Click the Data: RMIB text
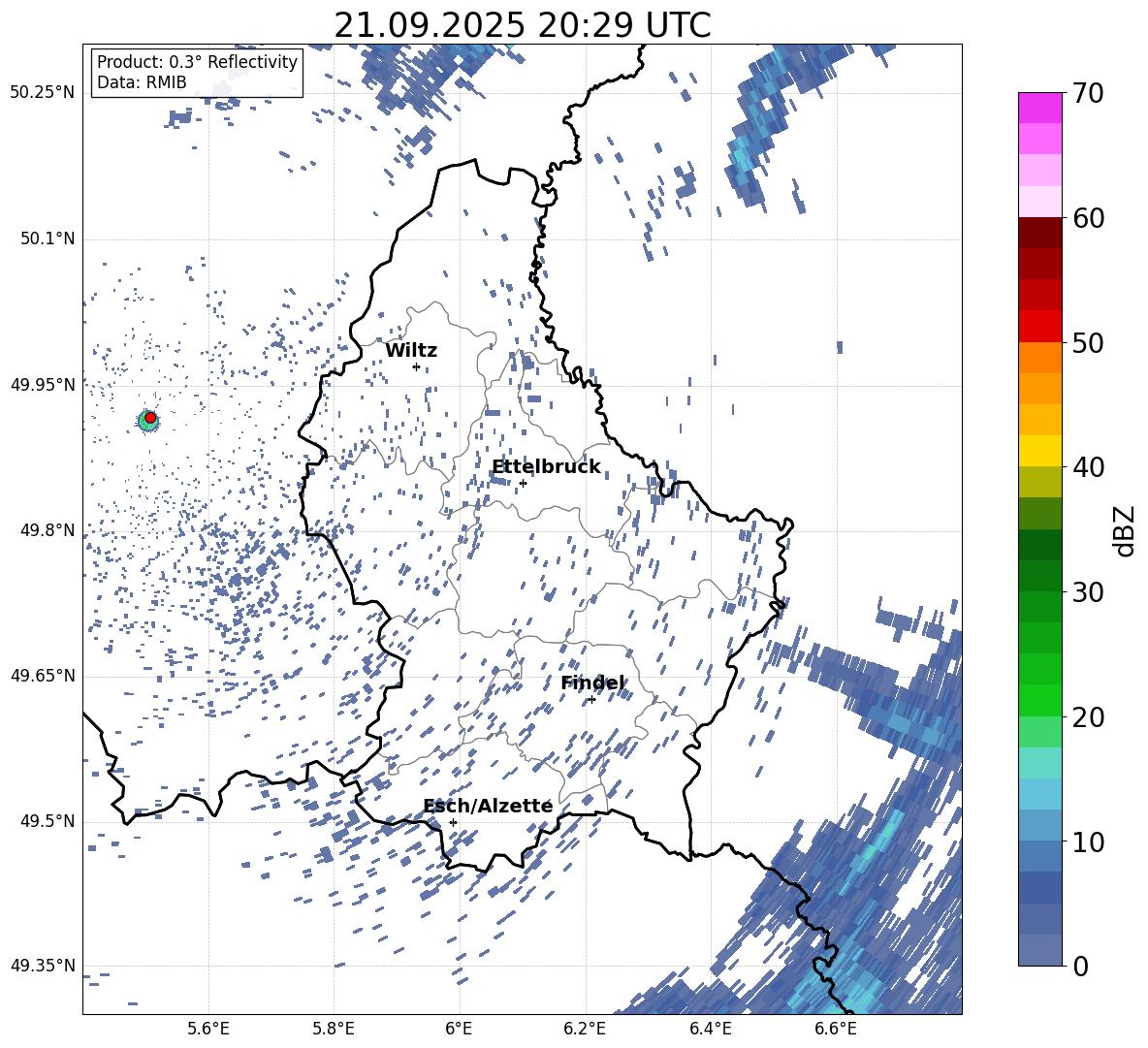The image size is (1148, 1048). [142, 82]
